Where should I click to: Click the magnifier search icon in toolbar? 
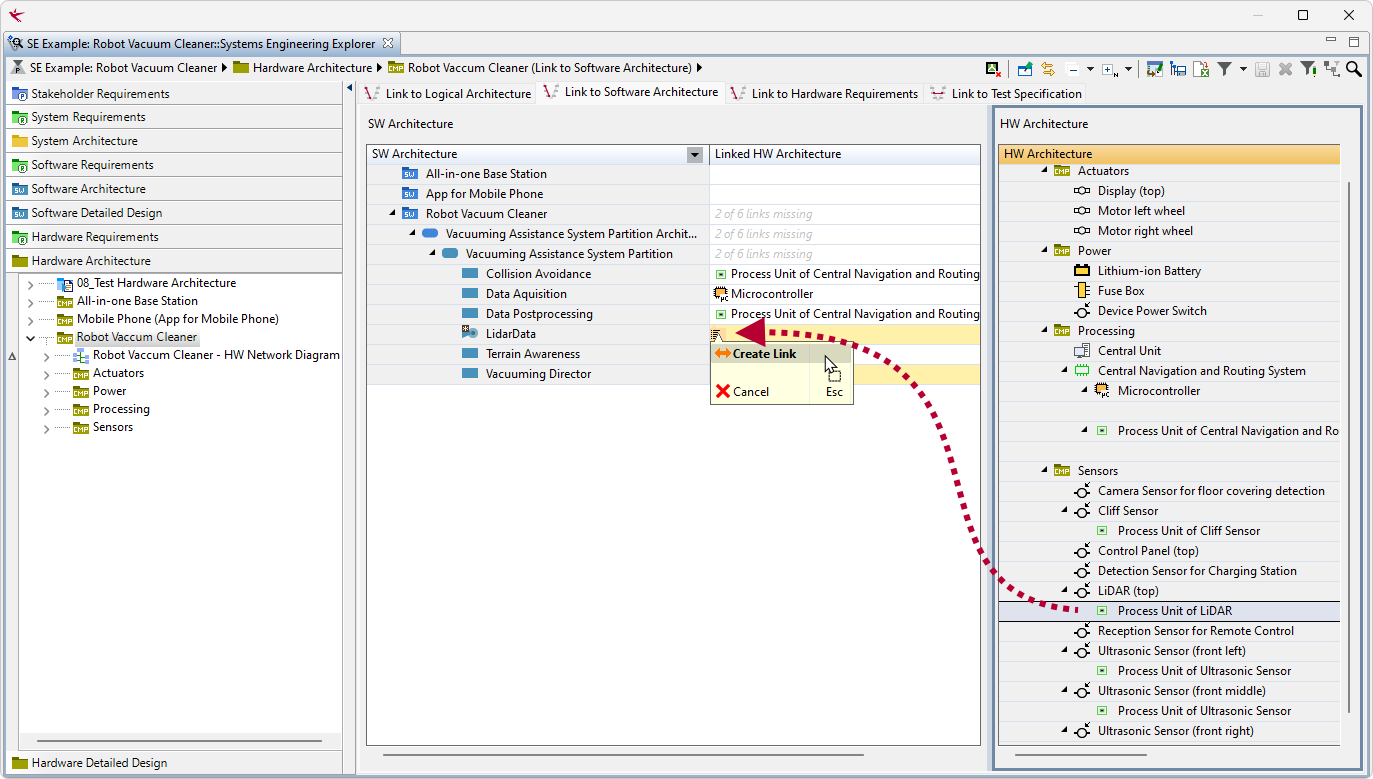1353,69
